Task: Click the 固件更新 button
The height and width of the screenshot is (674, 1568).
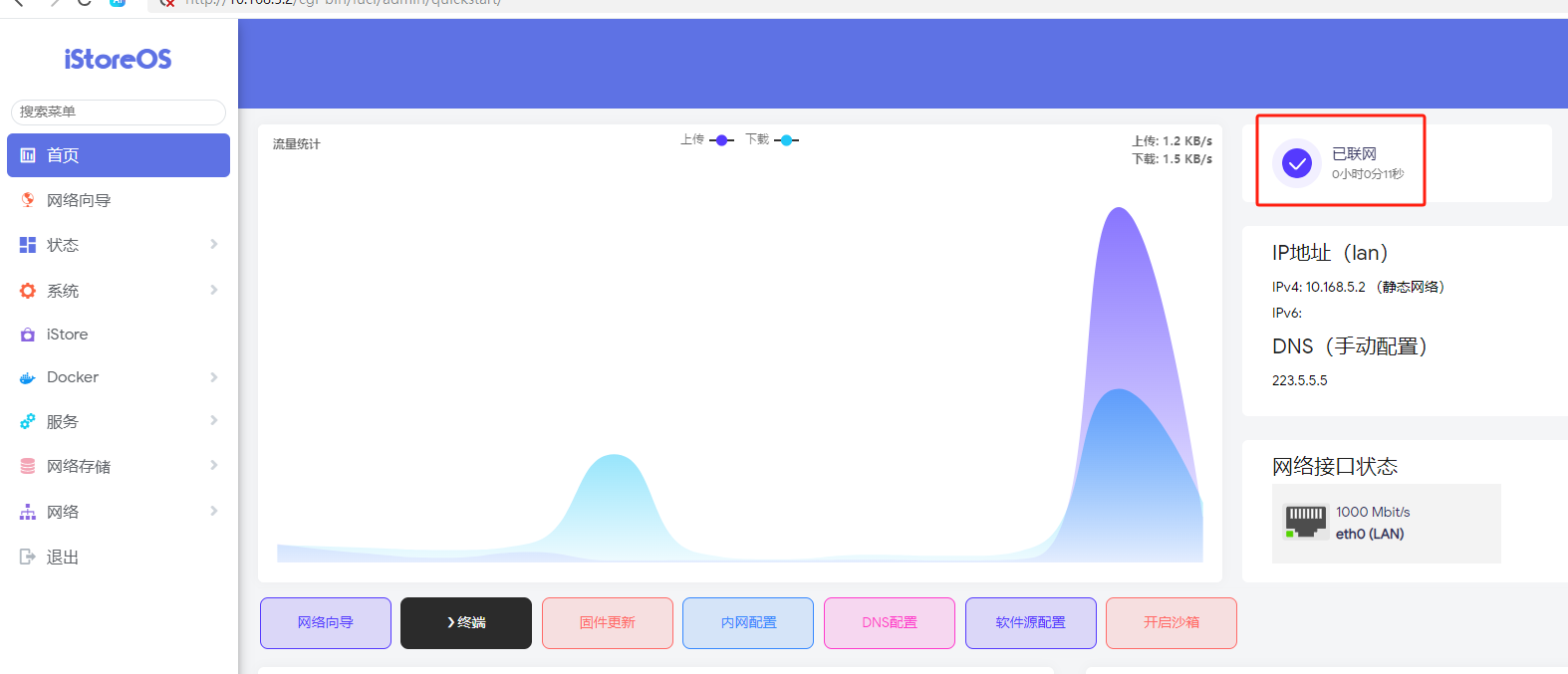Action: point(607,623)
